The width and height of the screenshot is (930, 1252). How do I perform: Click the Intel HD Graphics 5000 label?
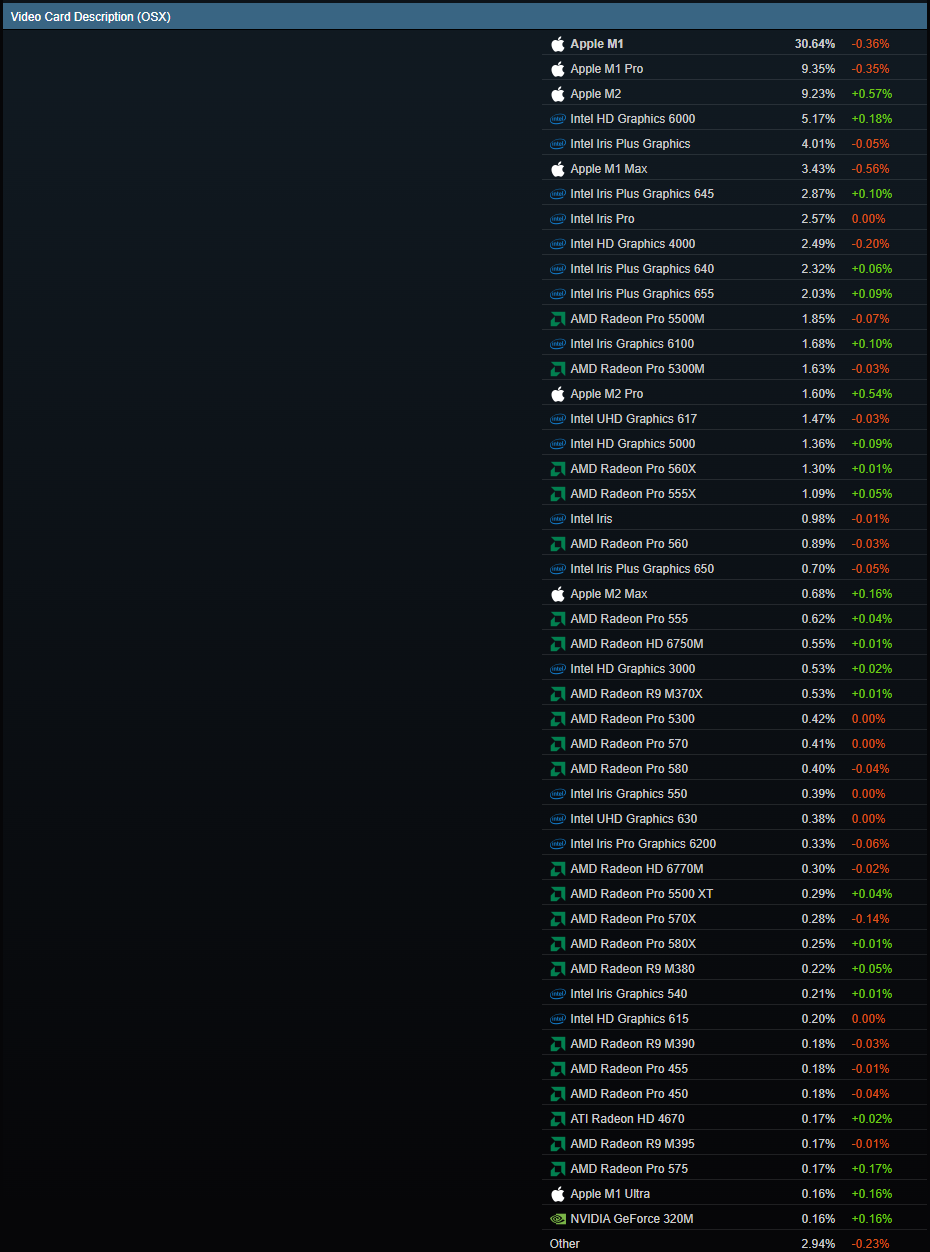click(633, 444)
